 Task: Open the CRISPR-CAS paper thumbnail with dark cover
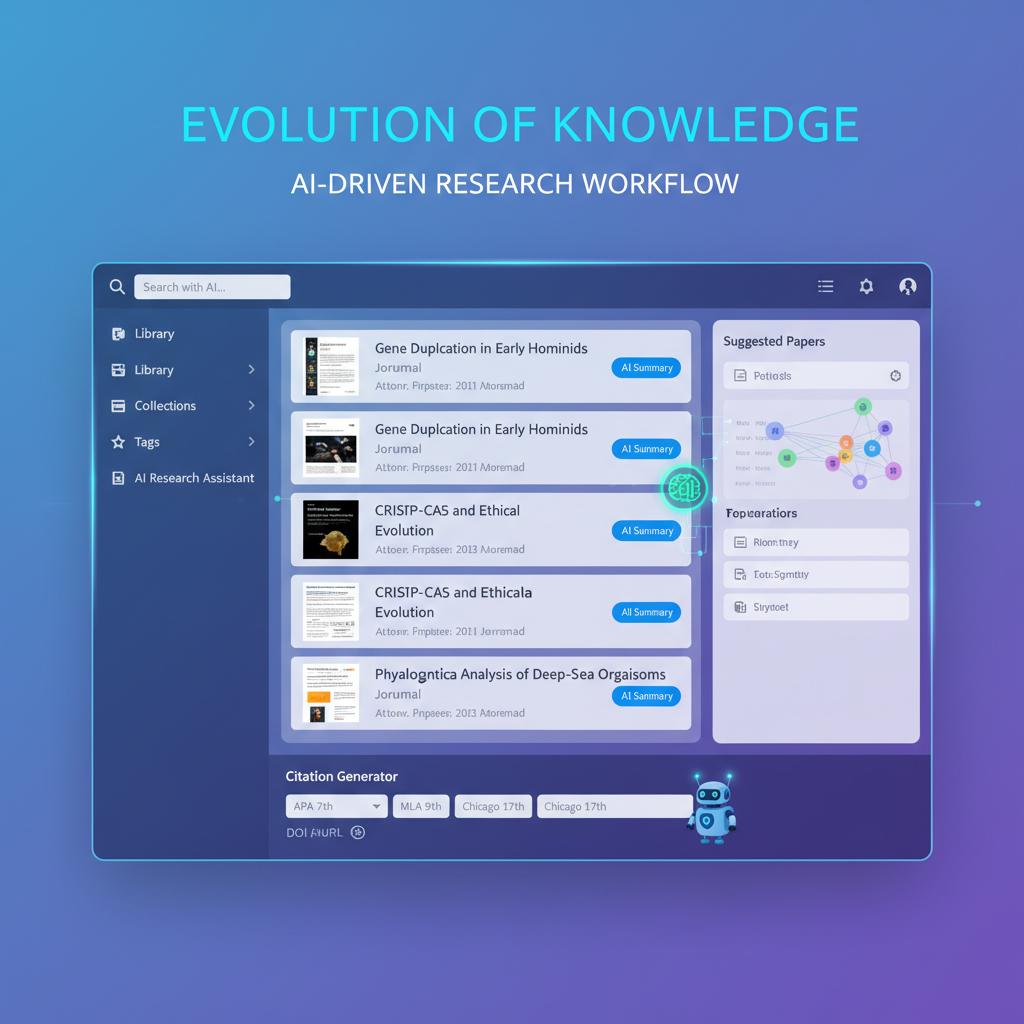tap(330, 530)
